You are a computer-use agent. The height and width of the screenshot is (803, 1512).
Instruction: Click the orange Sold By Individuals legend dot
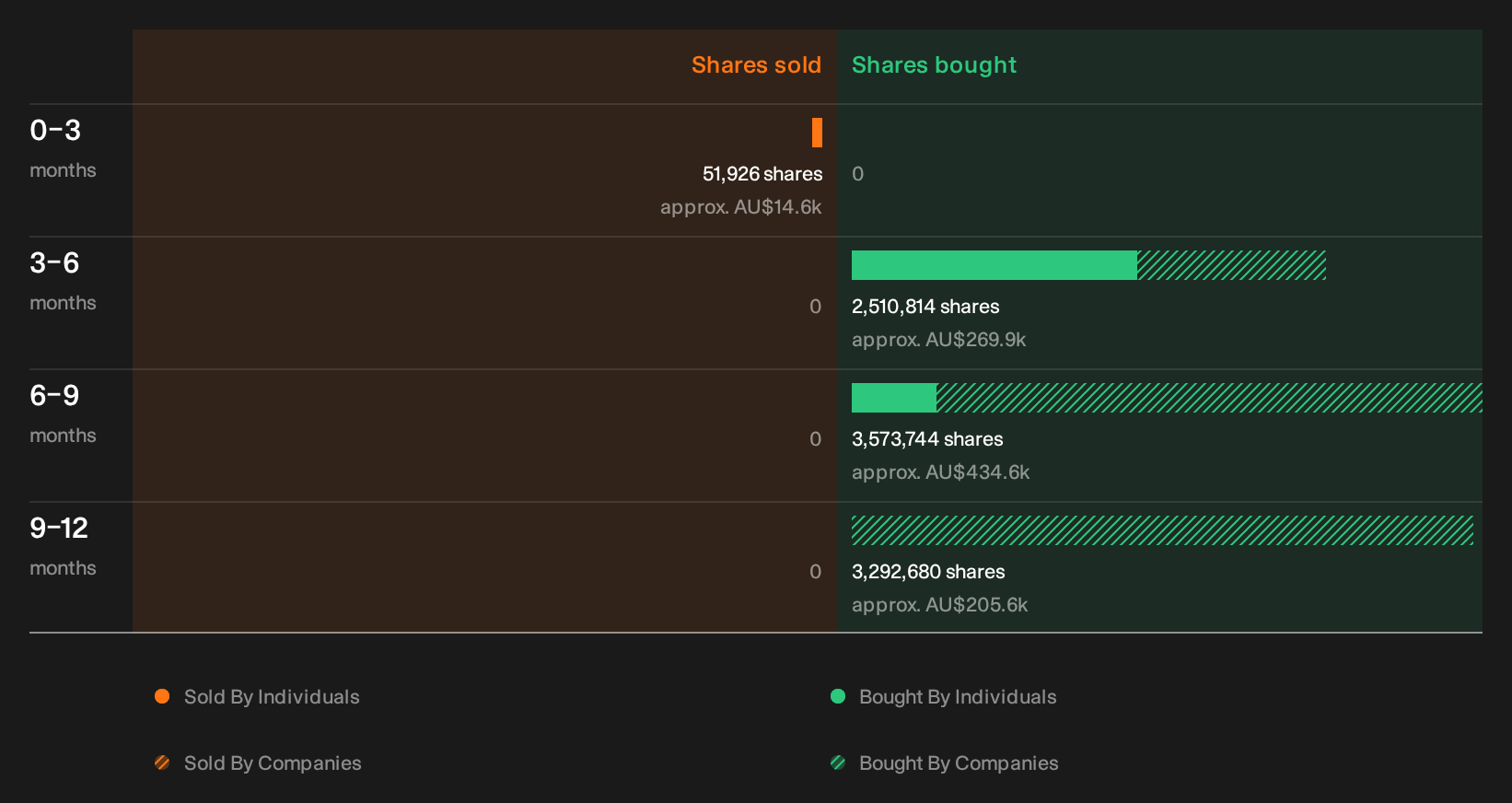(x=162, y=696)
